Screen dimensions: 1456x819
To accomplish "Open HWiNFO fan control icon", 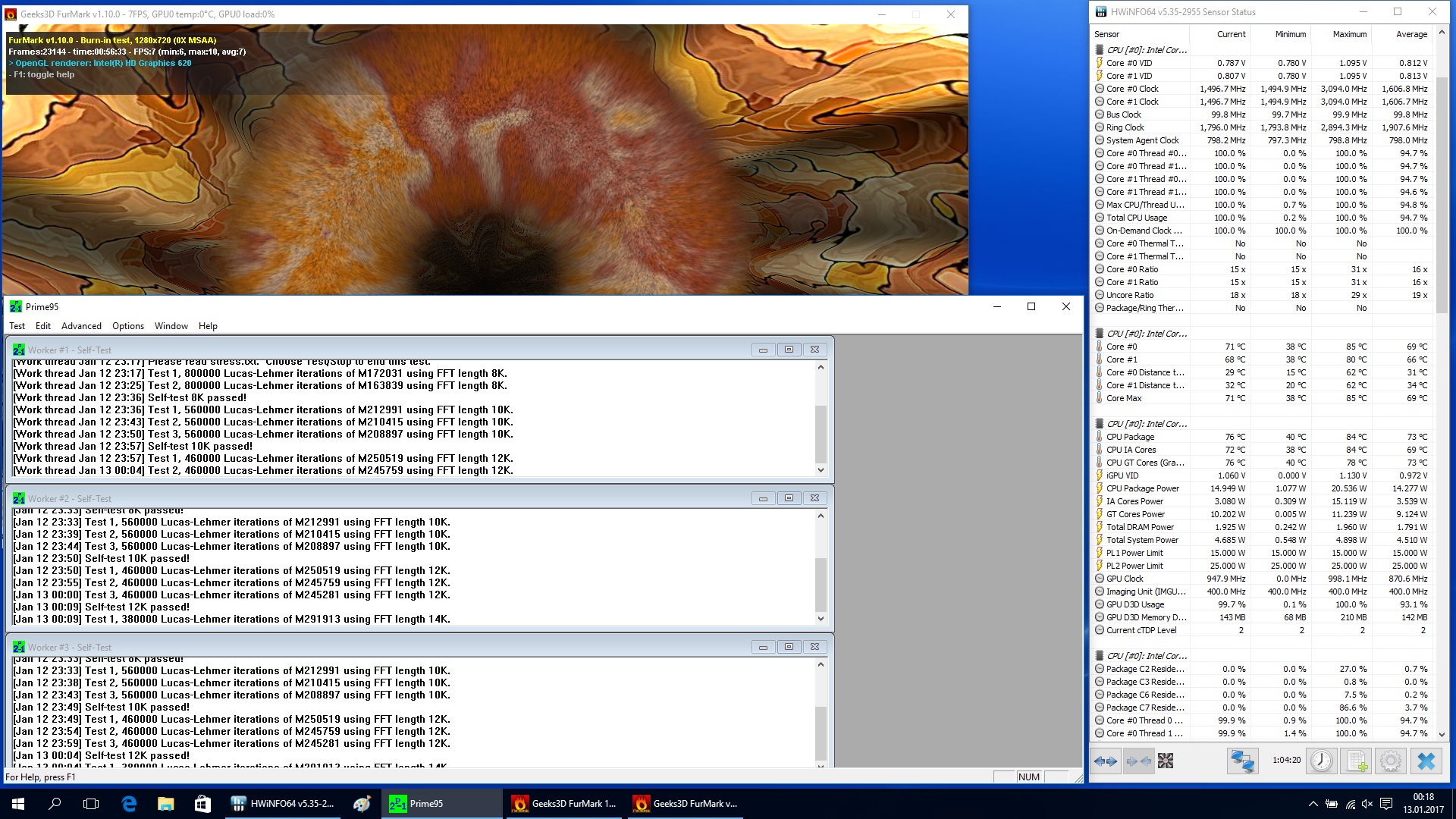I will tap(1166, 761).
